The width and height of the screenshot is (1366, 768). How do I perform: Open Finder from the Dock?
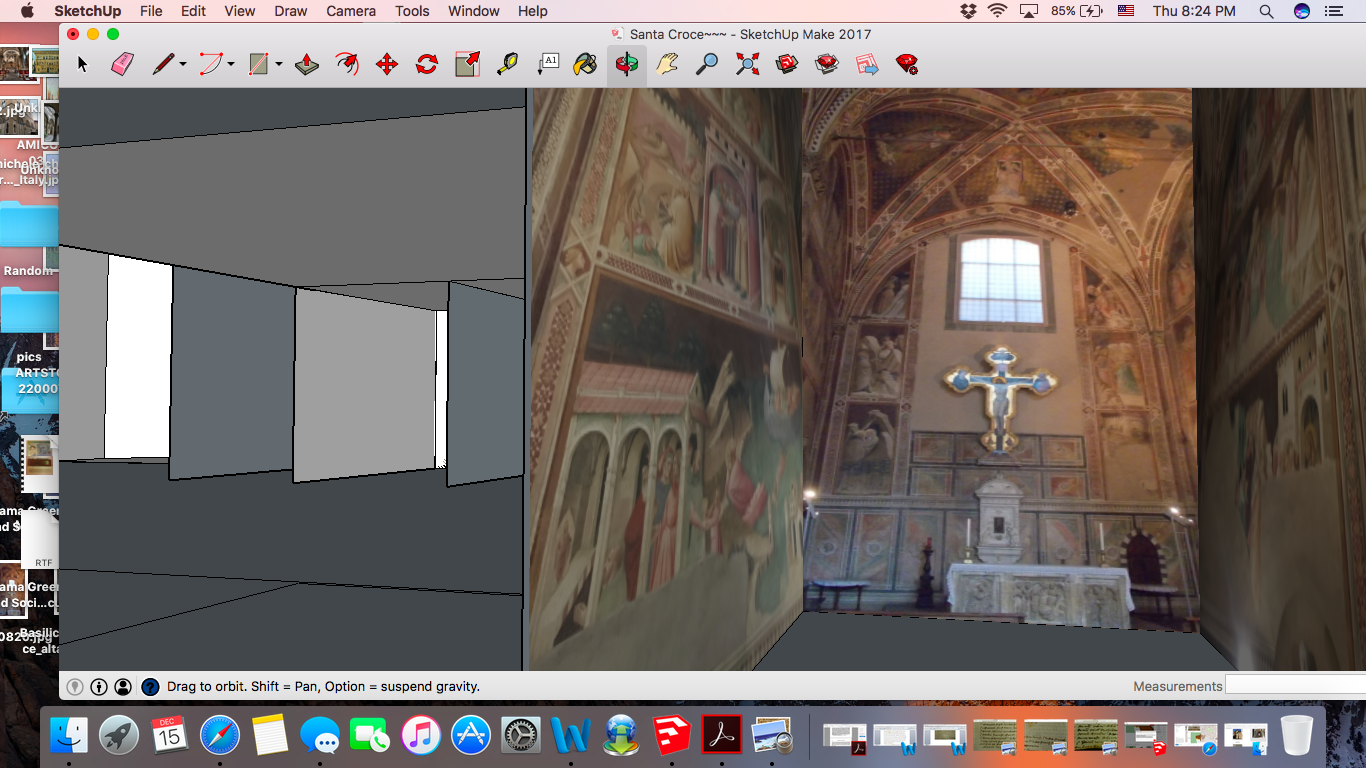point(69,736)
